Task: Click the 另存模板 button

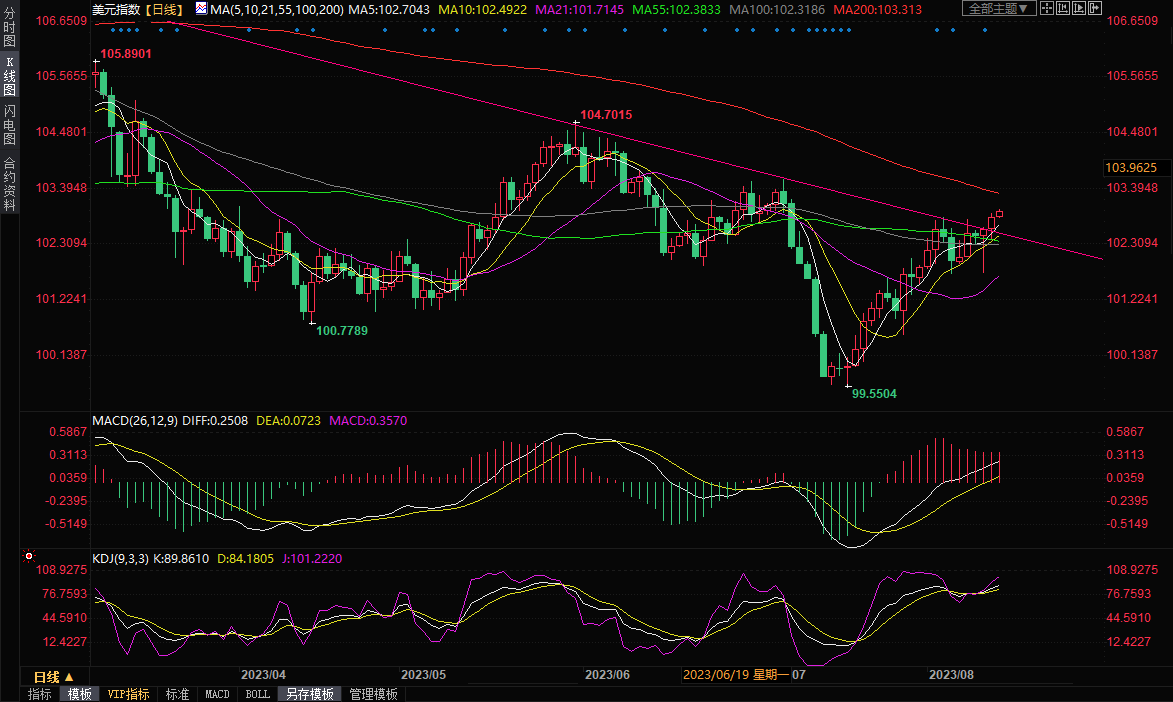Action: pyautogui.click(x=309, y=694)
